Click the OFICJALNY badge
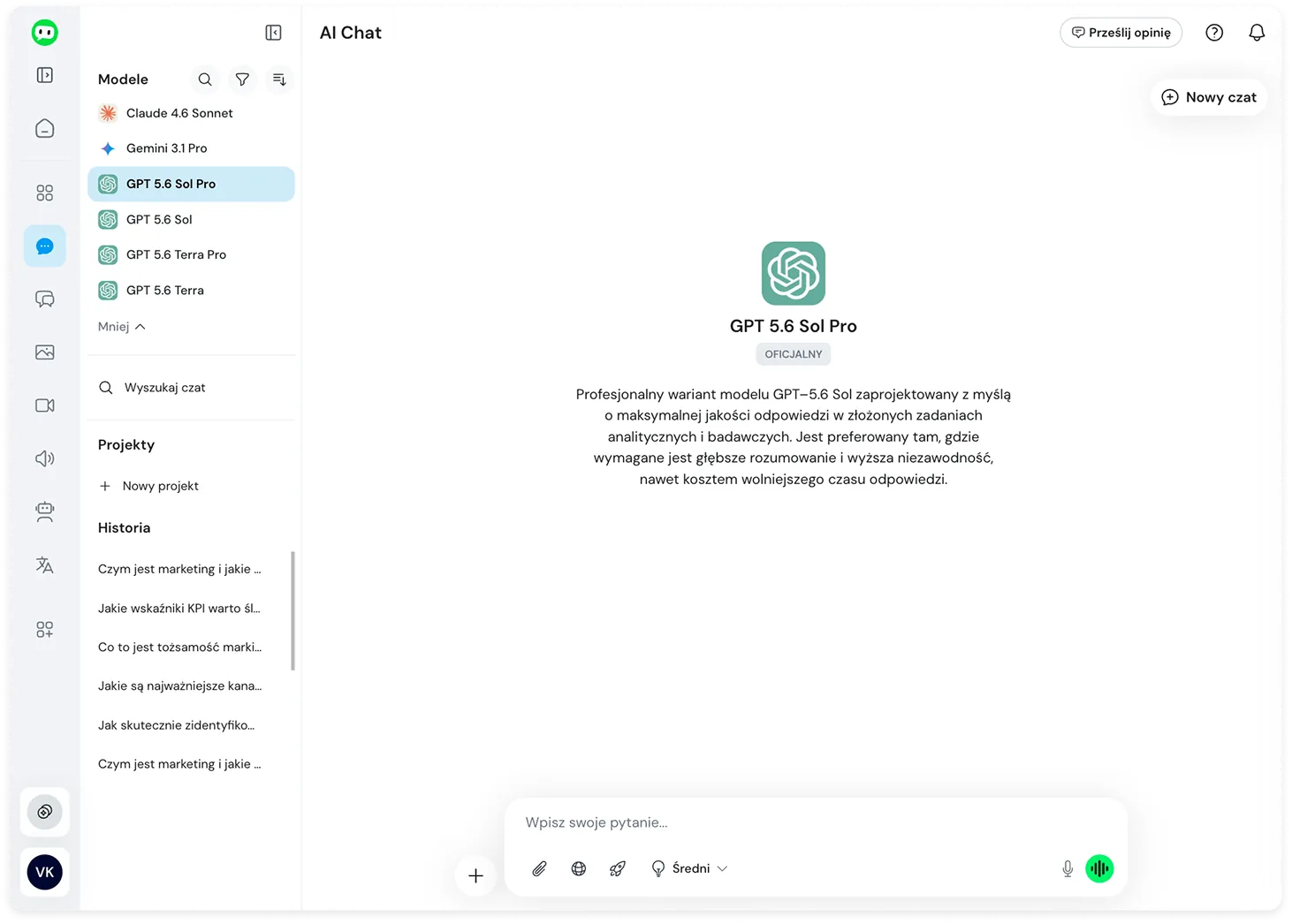Screen dimensions: 1292x924 [x=794, y=354]
